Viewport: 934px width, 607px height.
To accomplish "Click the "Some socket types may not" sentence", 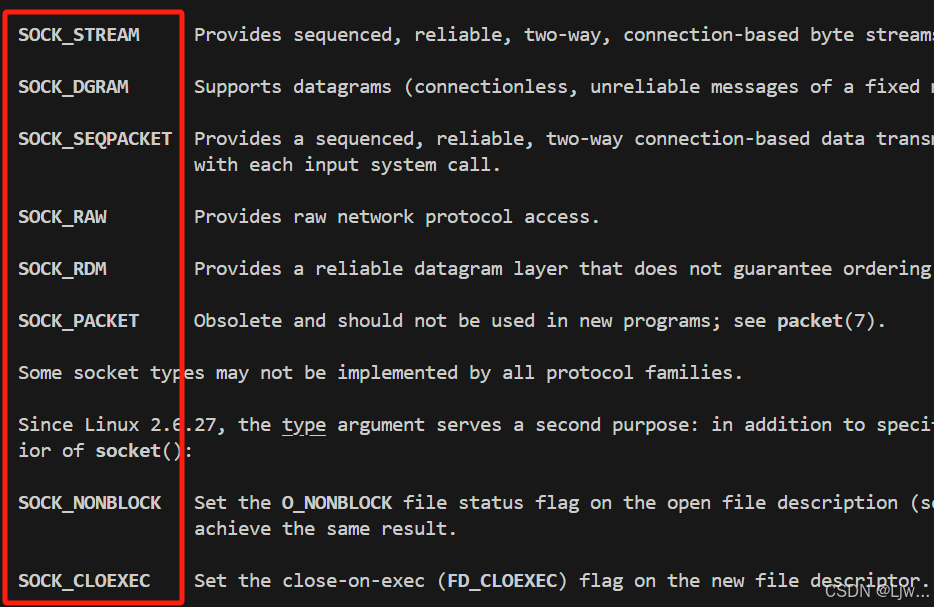I will click(380, 373).
